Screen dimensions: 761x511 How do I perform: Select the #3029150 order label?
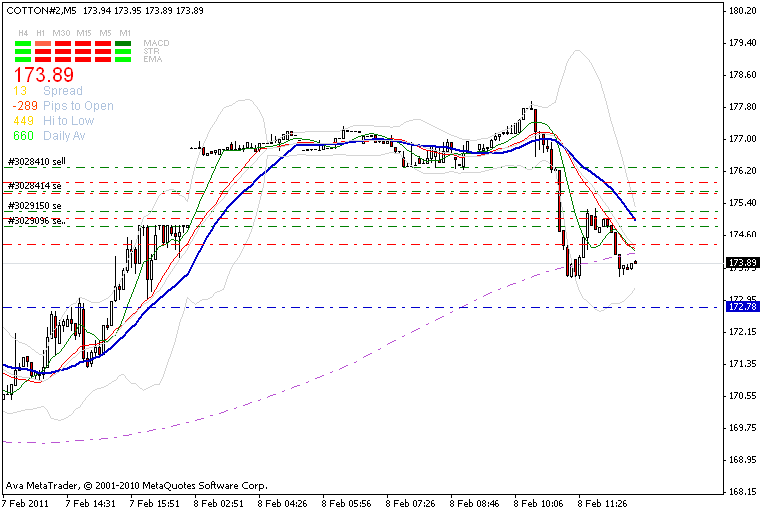pos(35,205)
